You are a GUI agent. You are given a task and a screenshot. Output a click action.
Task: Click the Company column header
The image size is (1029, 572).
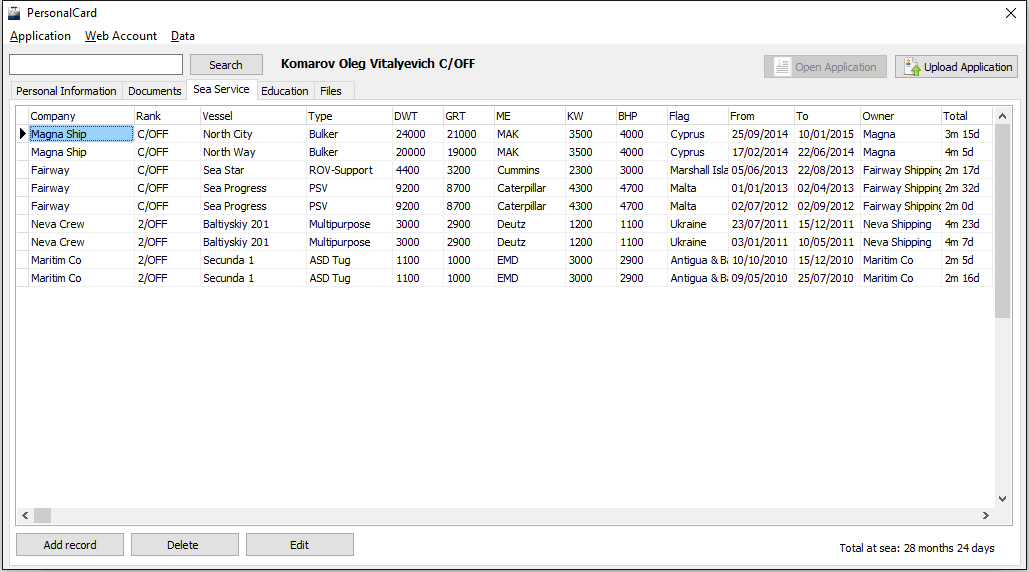click(x=81, y=116)
